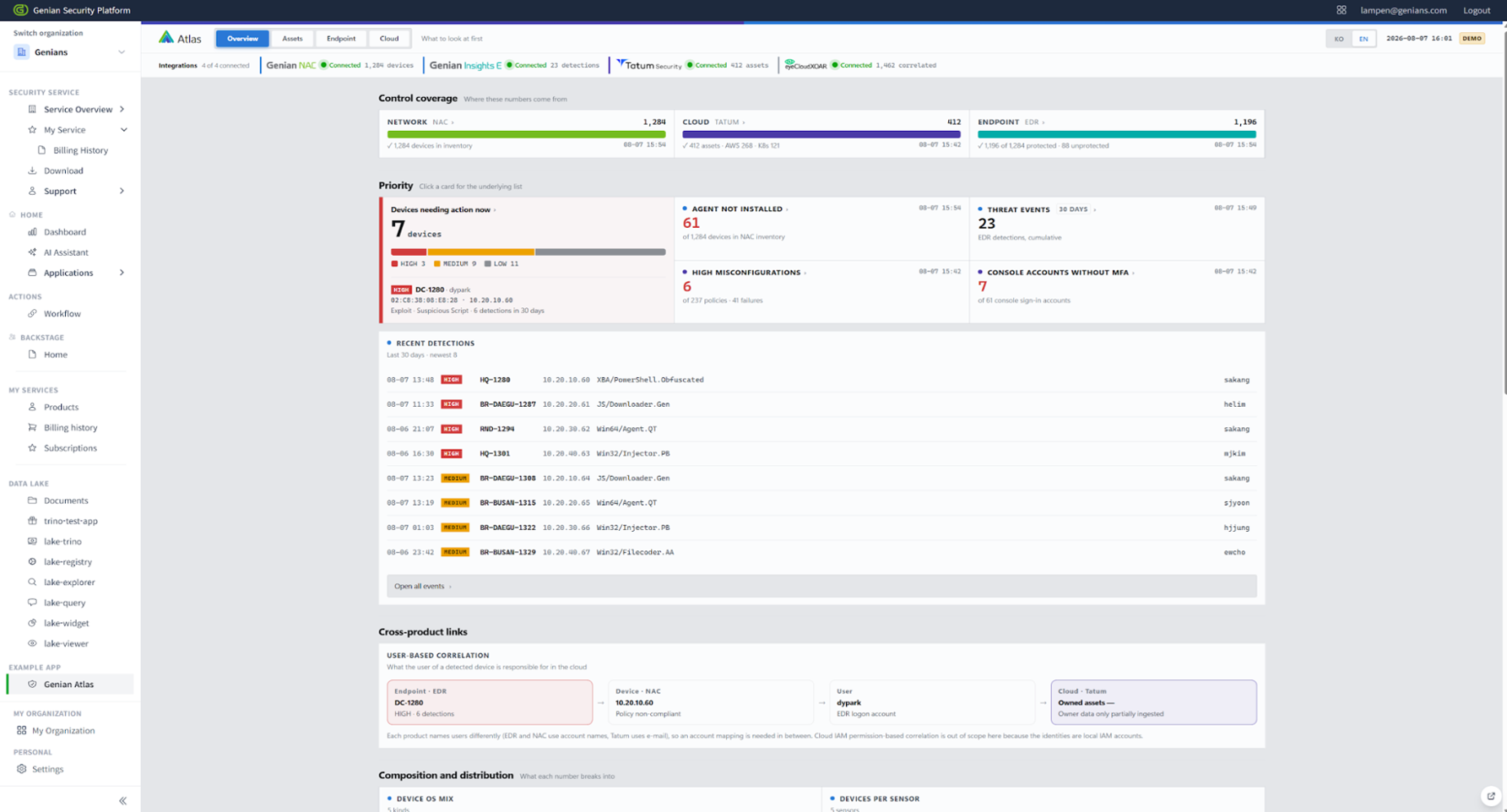Click the Workflow link icon
Image resolution: width=1507 pixels, height=812 pixels.
coord(32,314)
